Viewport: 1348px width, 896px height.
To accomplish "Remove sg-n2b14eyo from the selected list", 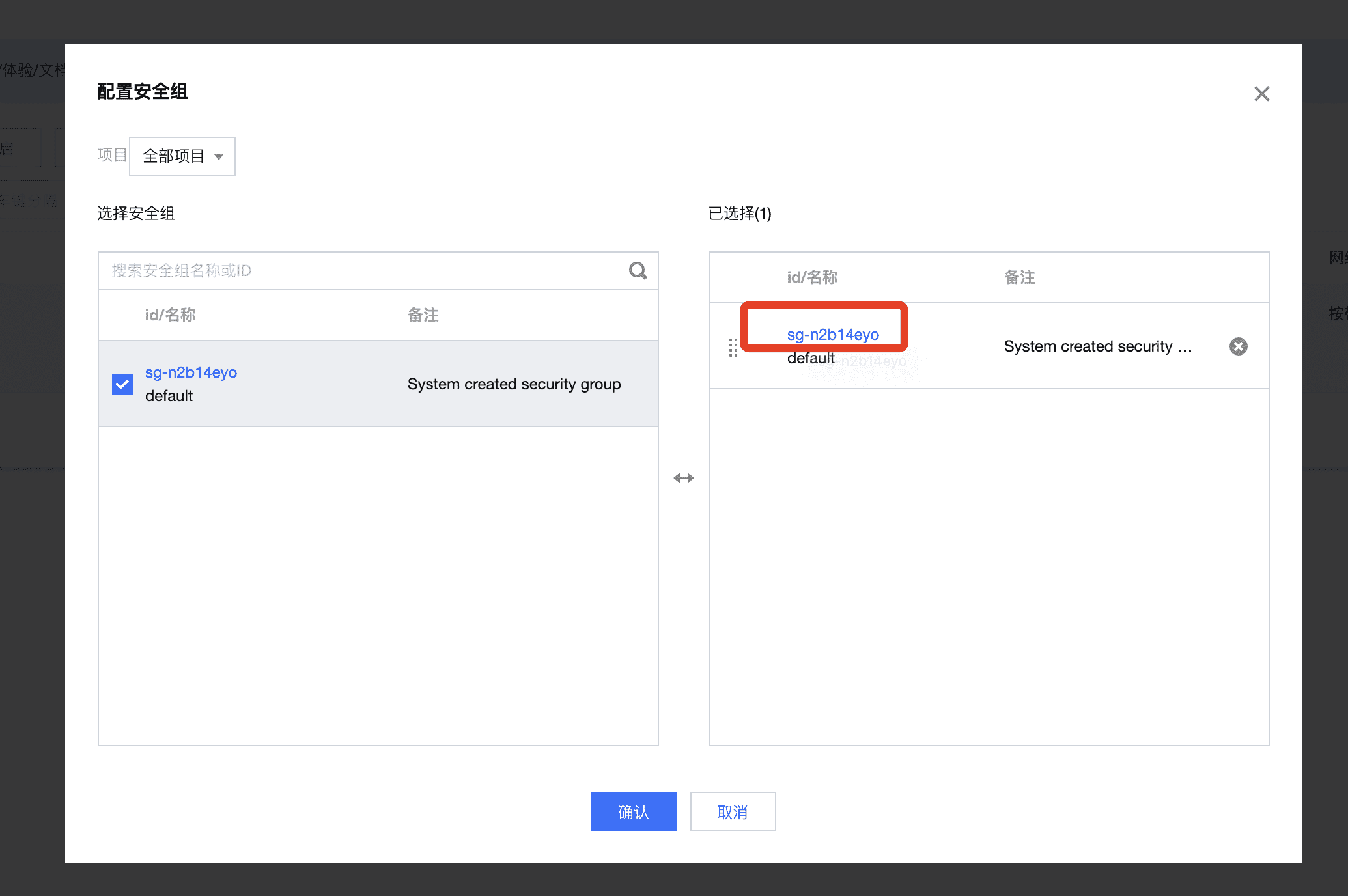I will click(1238, 346).
